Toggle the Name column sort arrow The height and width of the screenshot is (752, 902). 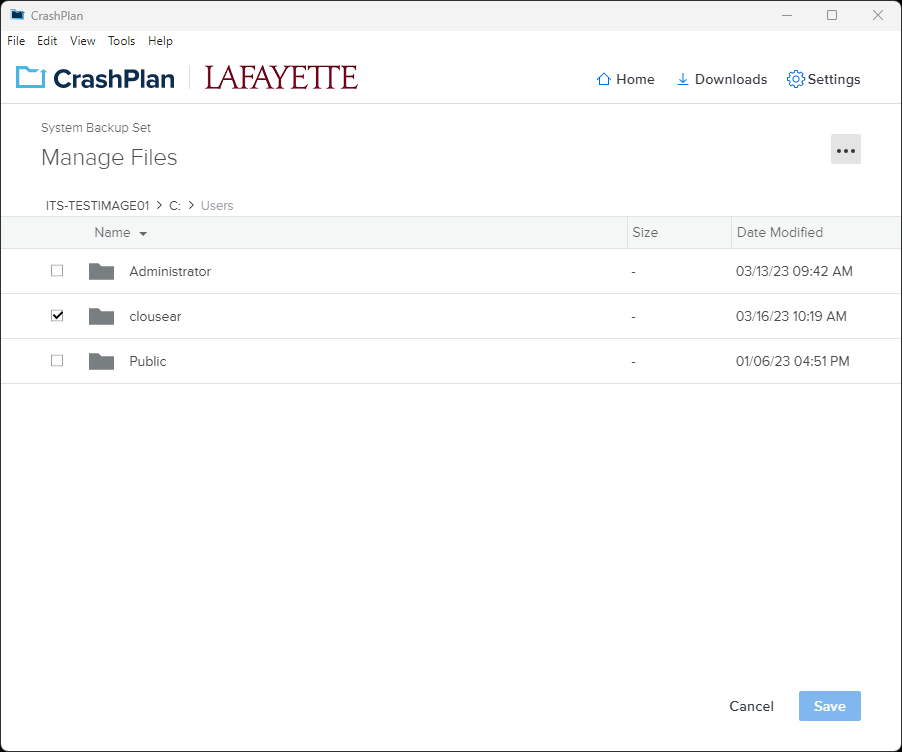[x=143, y=234]
